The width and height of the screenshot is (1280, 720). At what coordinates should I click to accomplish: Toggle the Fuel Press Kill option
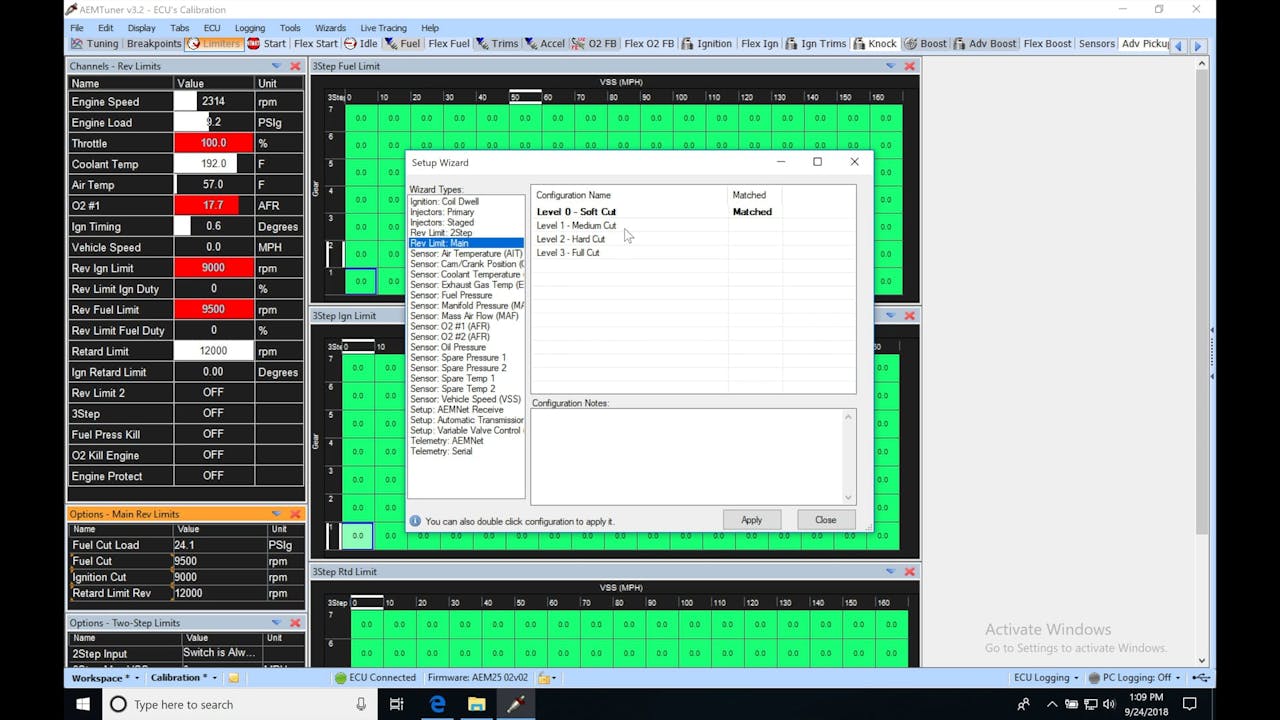[x=215, y=434]
